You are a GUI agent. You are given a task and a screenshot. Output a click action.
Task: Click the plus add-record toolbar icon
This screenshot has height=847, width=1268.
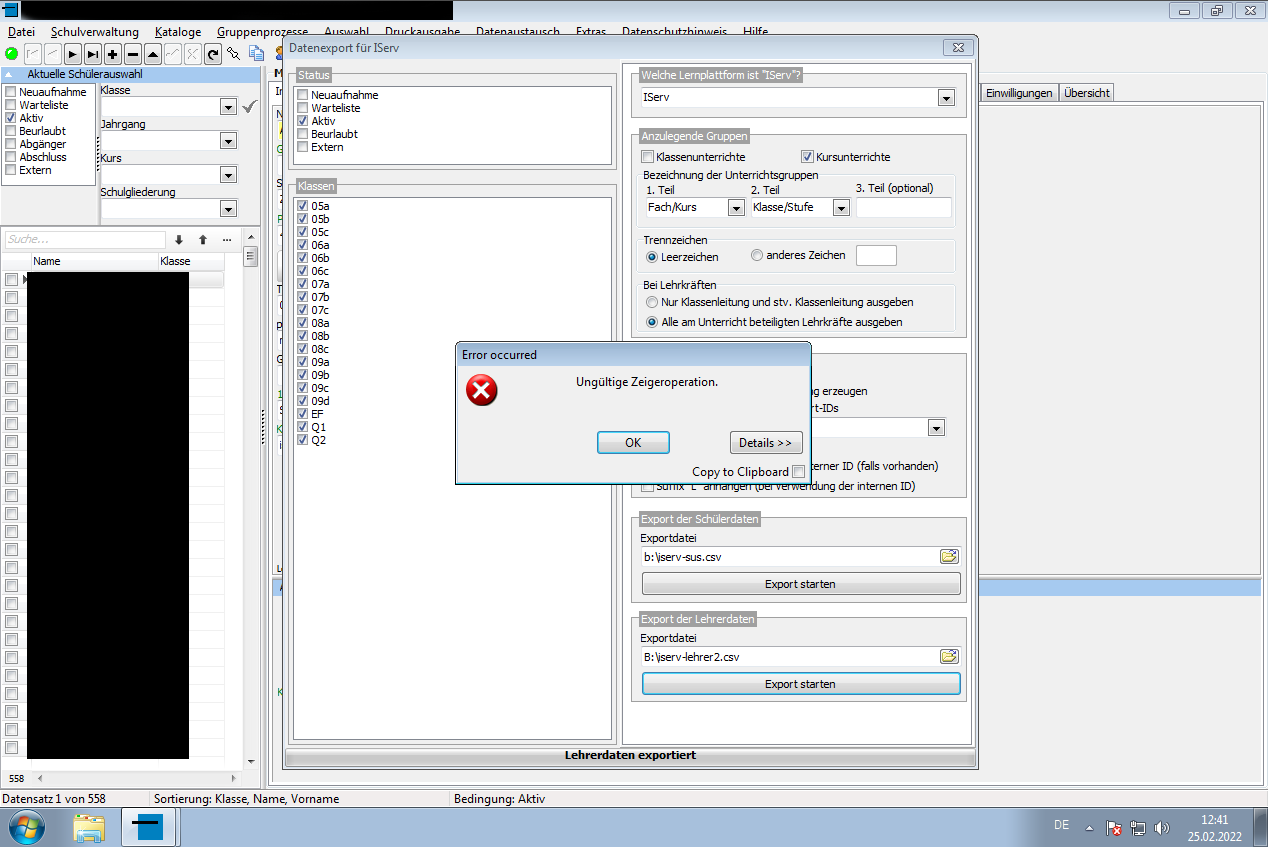pos(113,54)
